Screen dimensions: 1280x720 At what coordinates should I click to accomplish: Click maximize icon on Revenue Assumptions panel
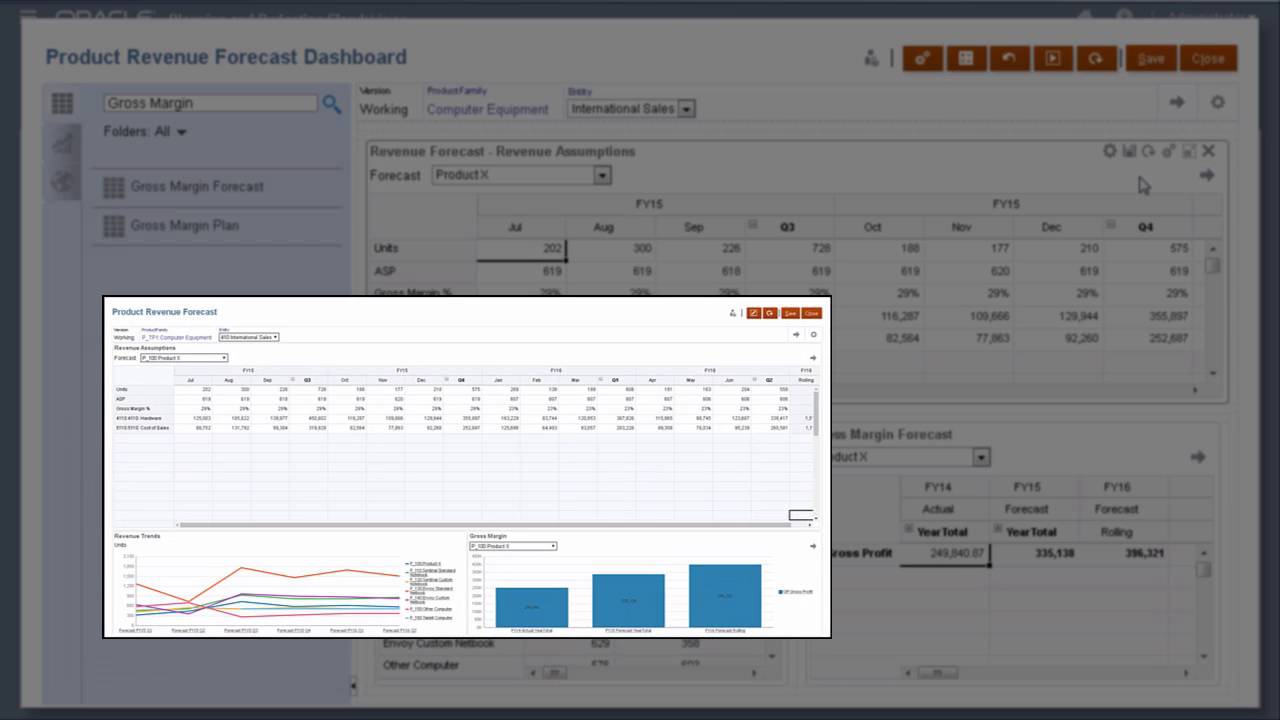click(1188, 151)
